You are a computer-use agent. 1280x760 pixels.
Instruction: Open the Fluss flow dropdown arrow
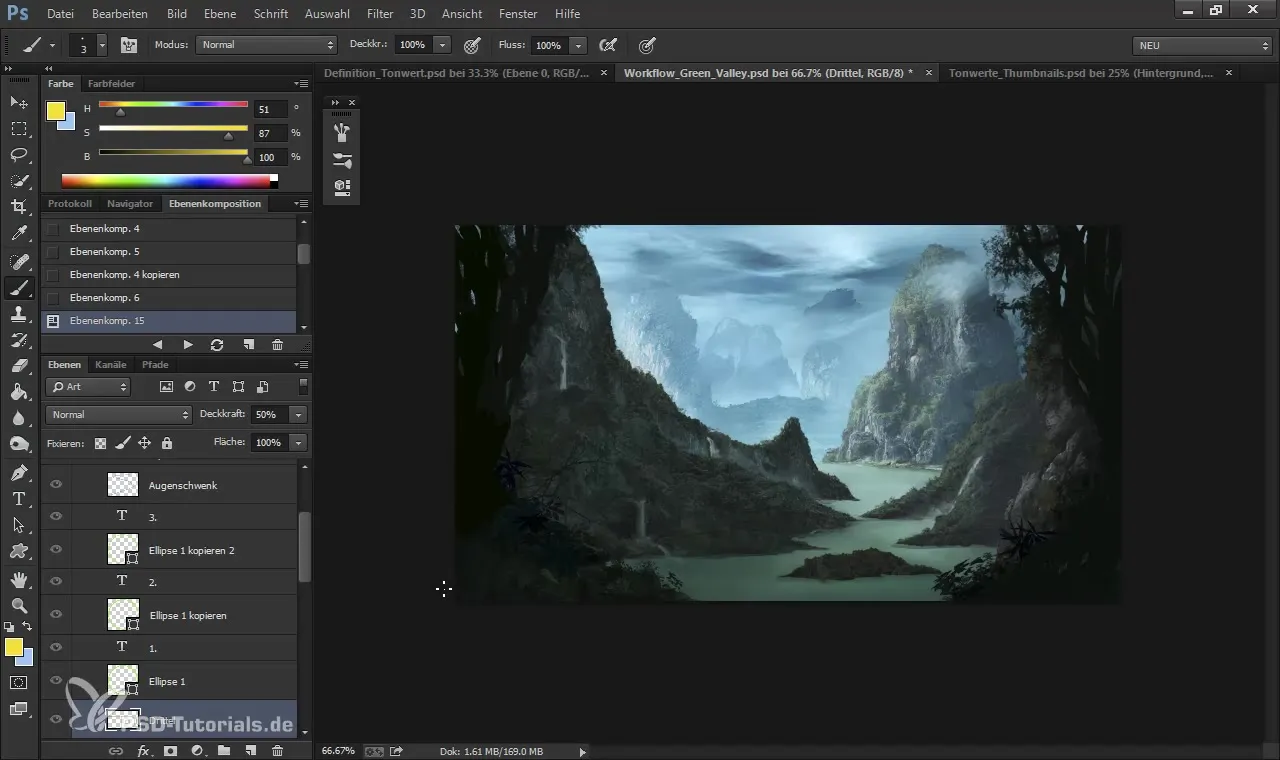[x=578, y=45]
